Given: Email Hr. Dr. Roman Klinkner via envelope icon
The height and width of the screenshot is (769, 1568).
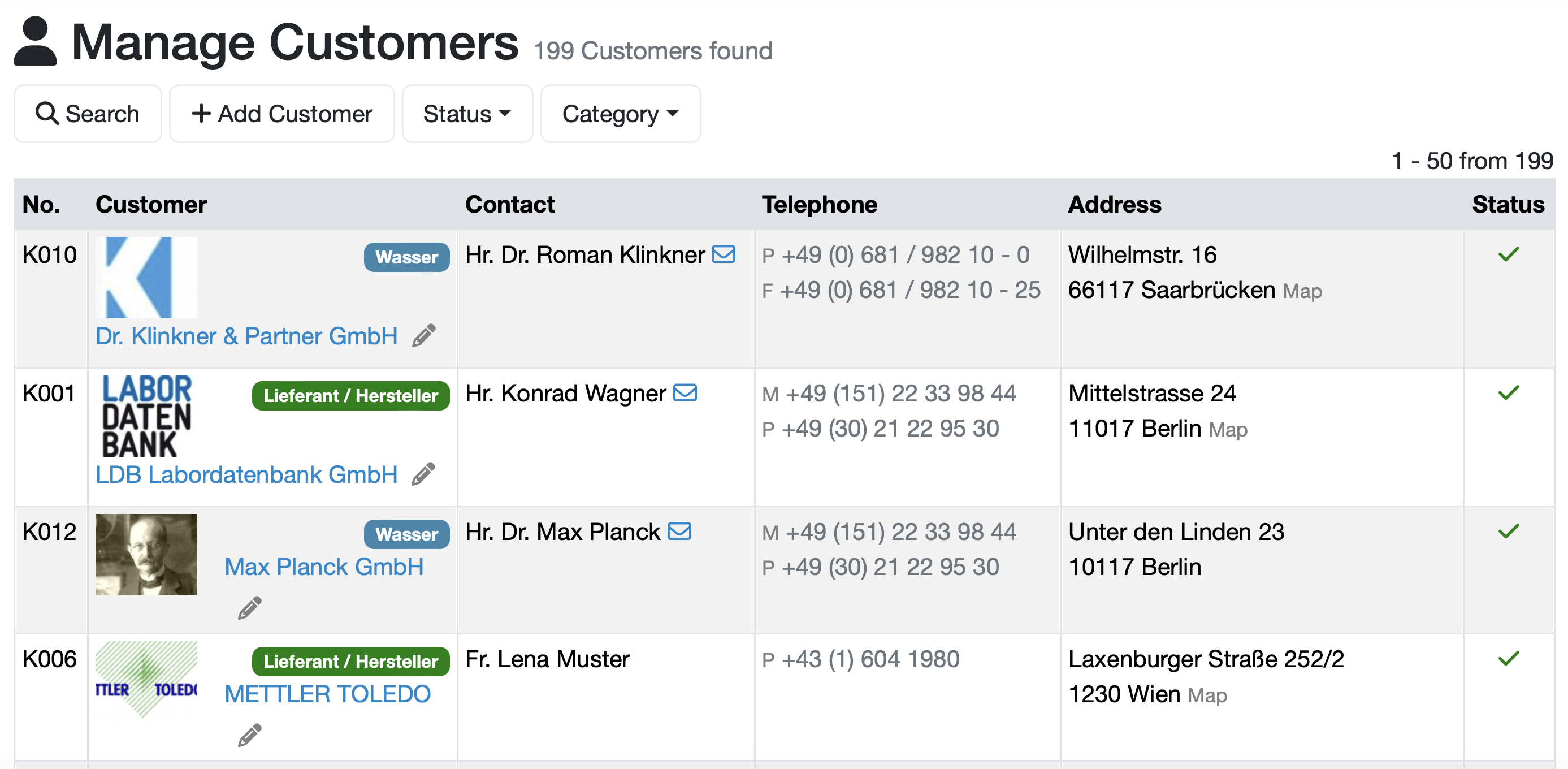Looking at the screenshot, I should [x=724, y=254].
